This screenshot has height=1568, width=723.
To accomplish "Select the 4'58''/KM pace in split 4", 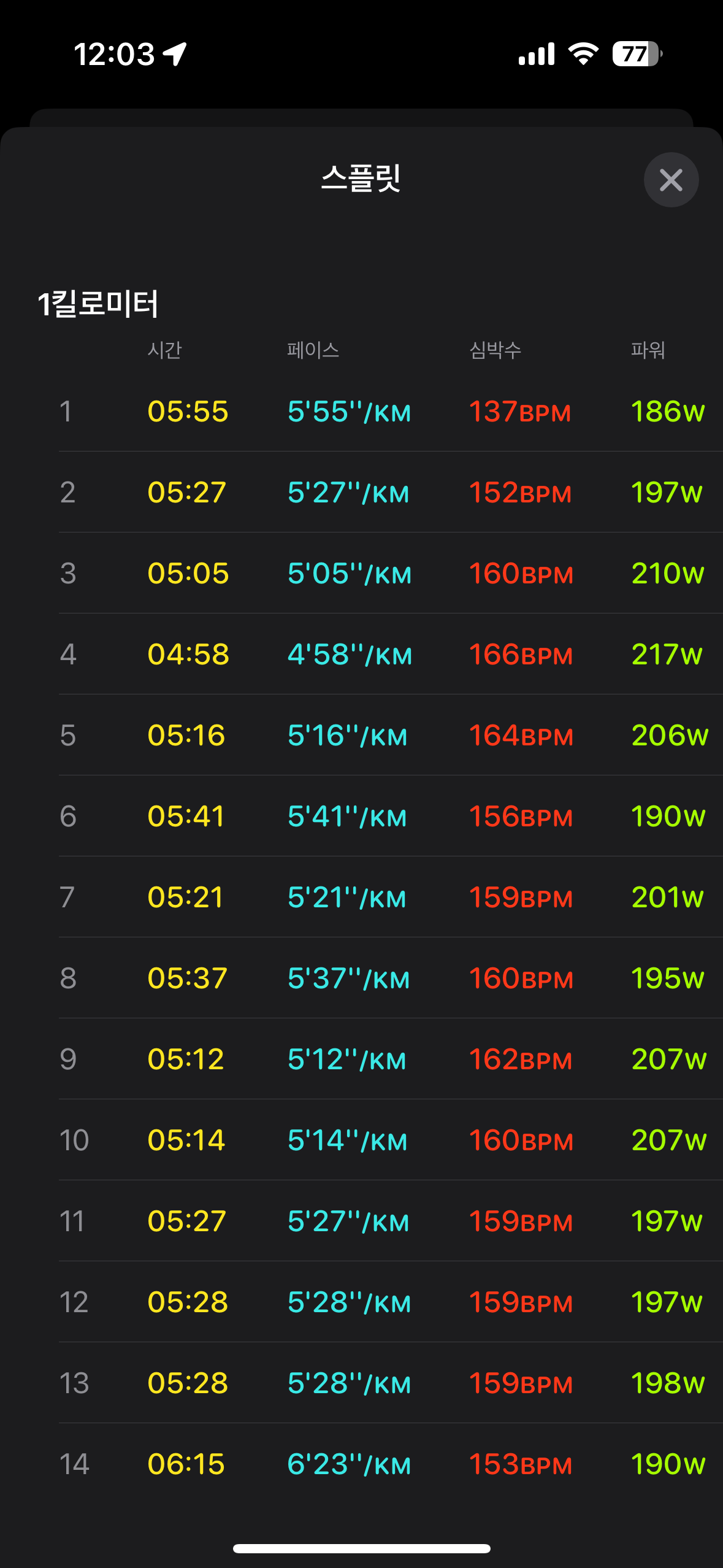I will point(350,655).
